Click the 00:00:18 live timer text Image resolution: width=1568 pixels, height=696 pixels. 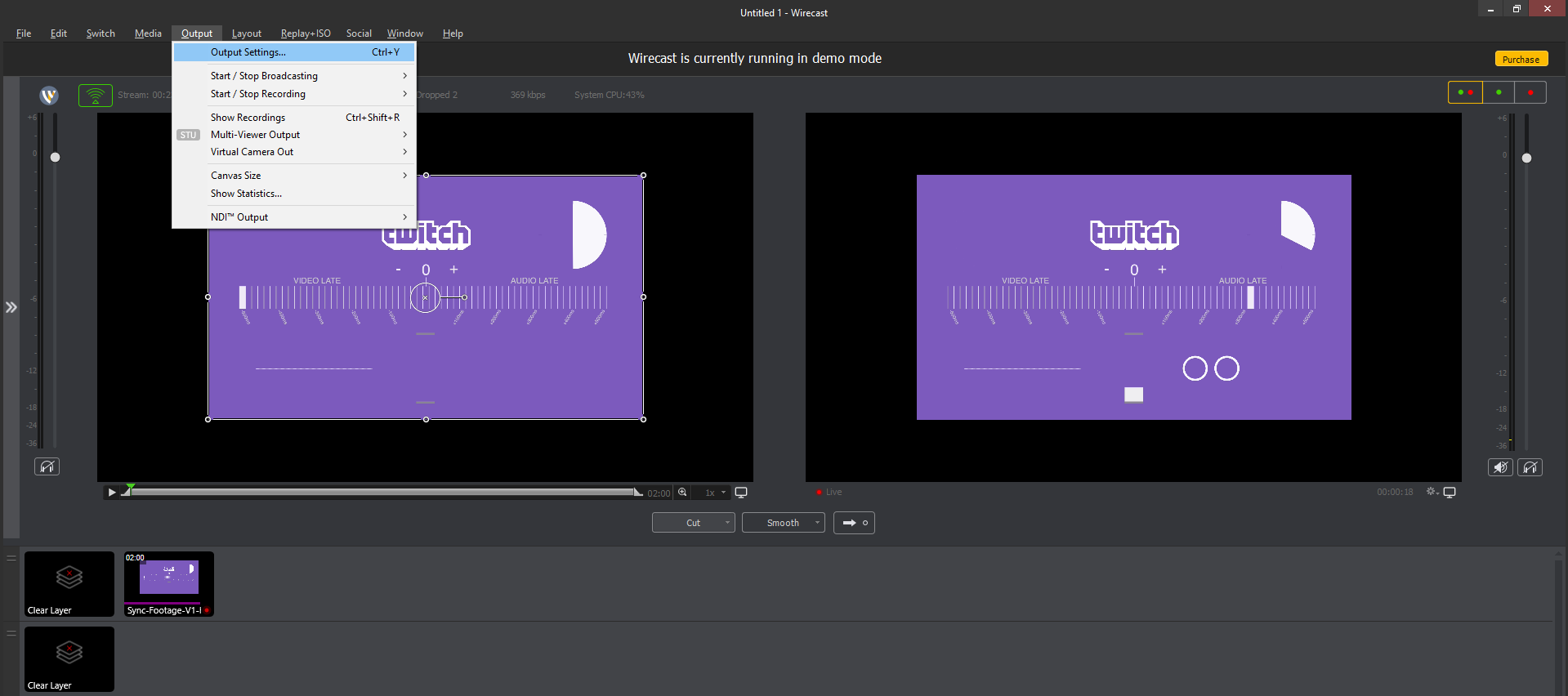(1395, 492)
